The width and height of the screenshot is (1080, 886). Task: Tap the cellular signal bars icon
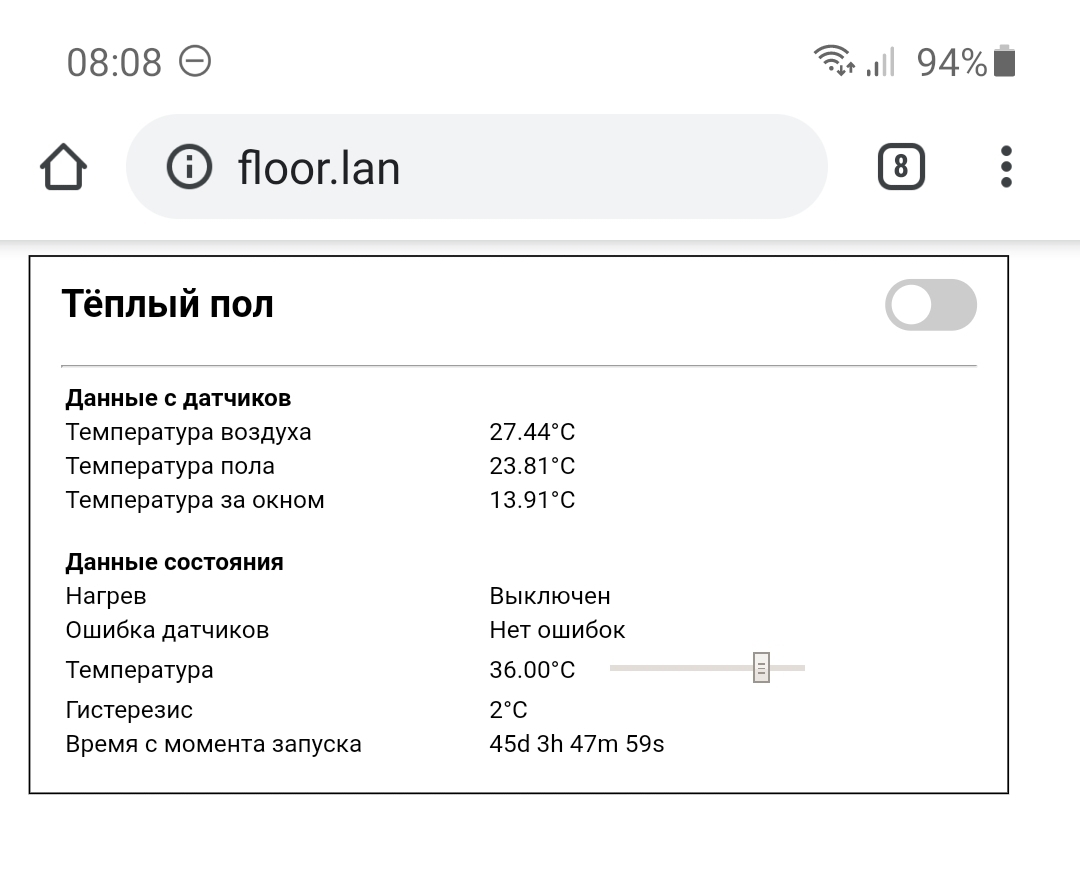tap(880, 63)
